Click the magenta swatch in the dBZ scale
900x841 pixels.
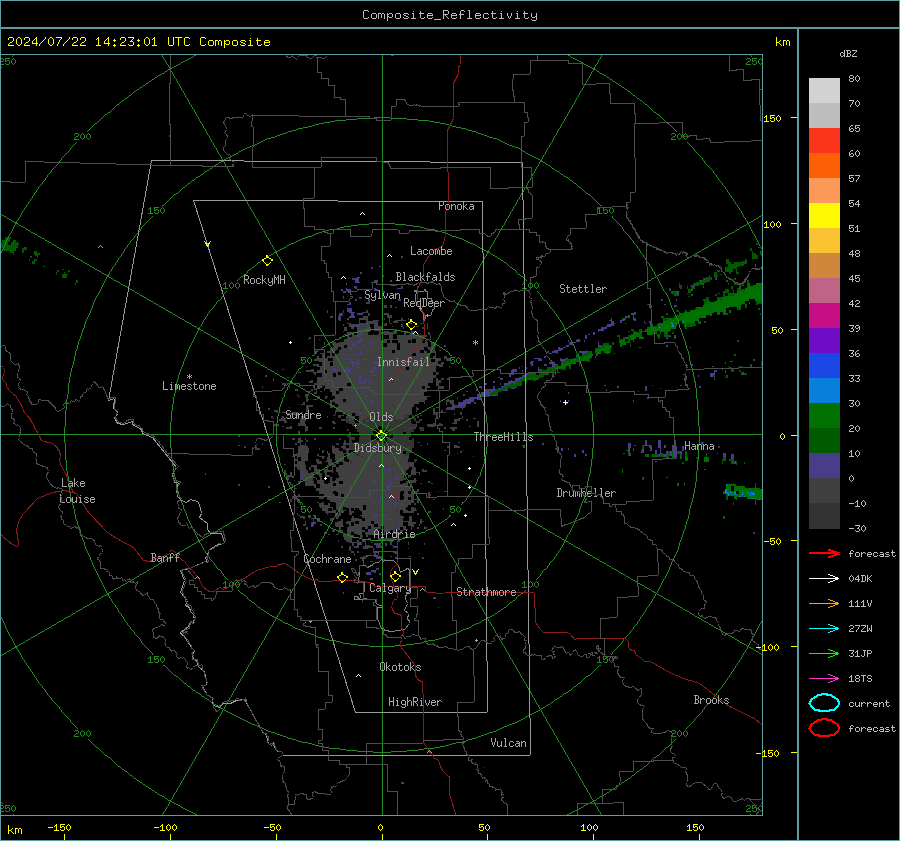click(x=824, y=315)
